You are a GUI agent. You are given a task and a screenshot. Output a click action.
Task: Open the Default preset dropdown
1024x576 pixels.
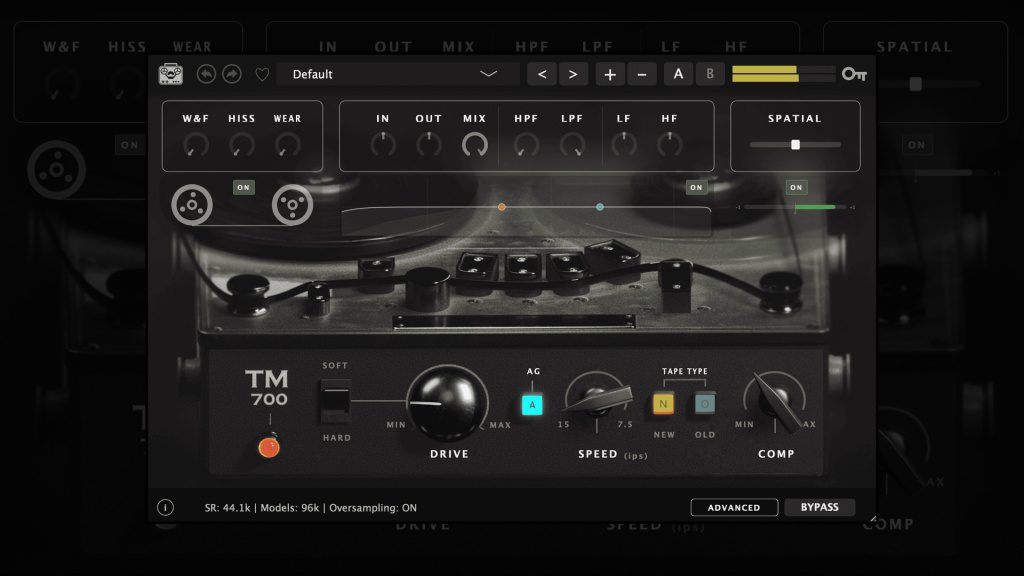coord(397,73)
